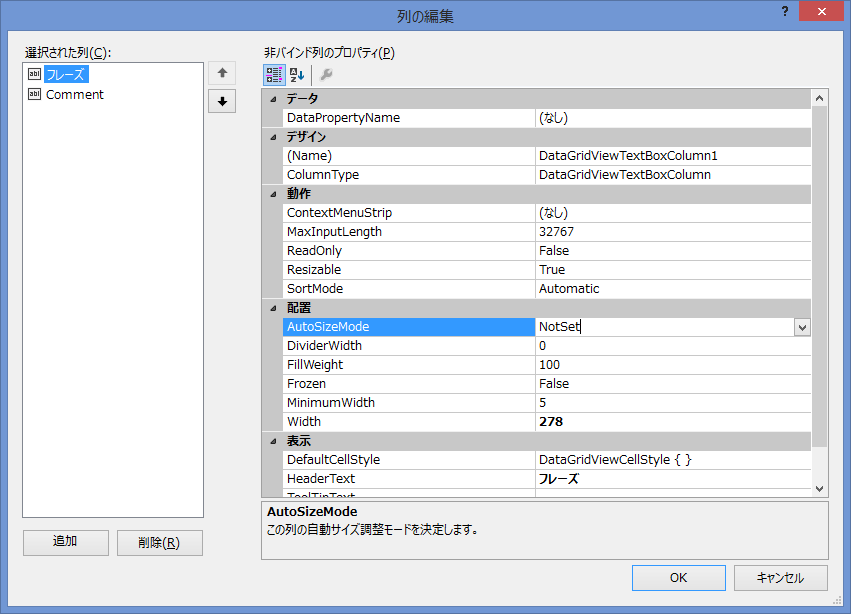Click the icon beside Comment column
Screen dimensions: 851x614
click(34, 94)
